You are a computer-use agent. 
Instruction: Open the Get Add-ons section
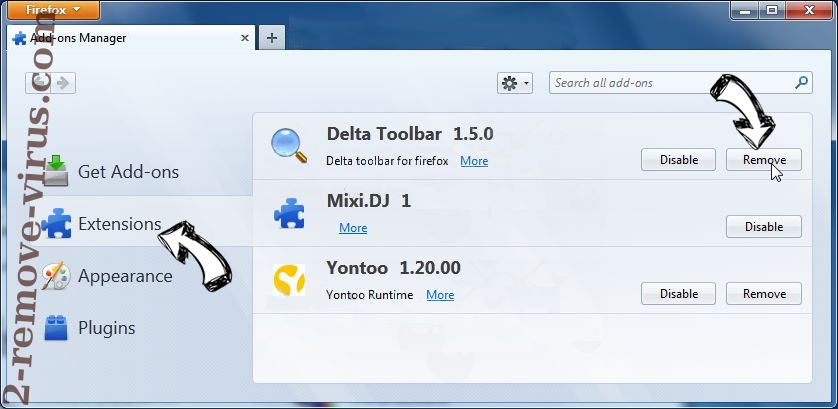[128, 171]
